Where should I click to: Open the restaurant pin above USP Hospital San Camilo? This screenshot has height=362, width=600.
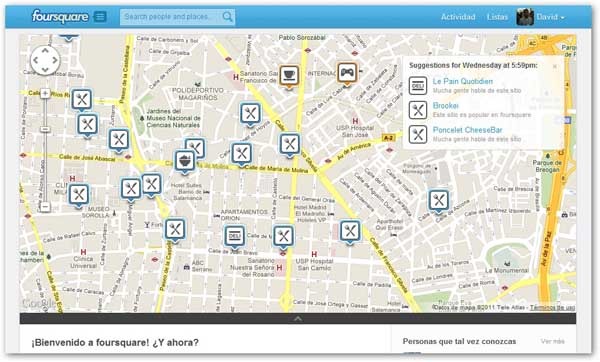pyautogui.click(x=283, y=235)
